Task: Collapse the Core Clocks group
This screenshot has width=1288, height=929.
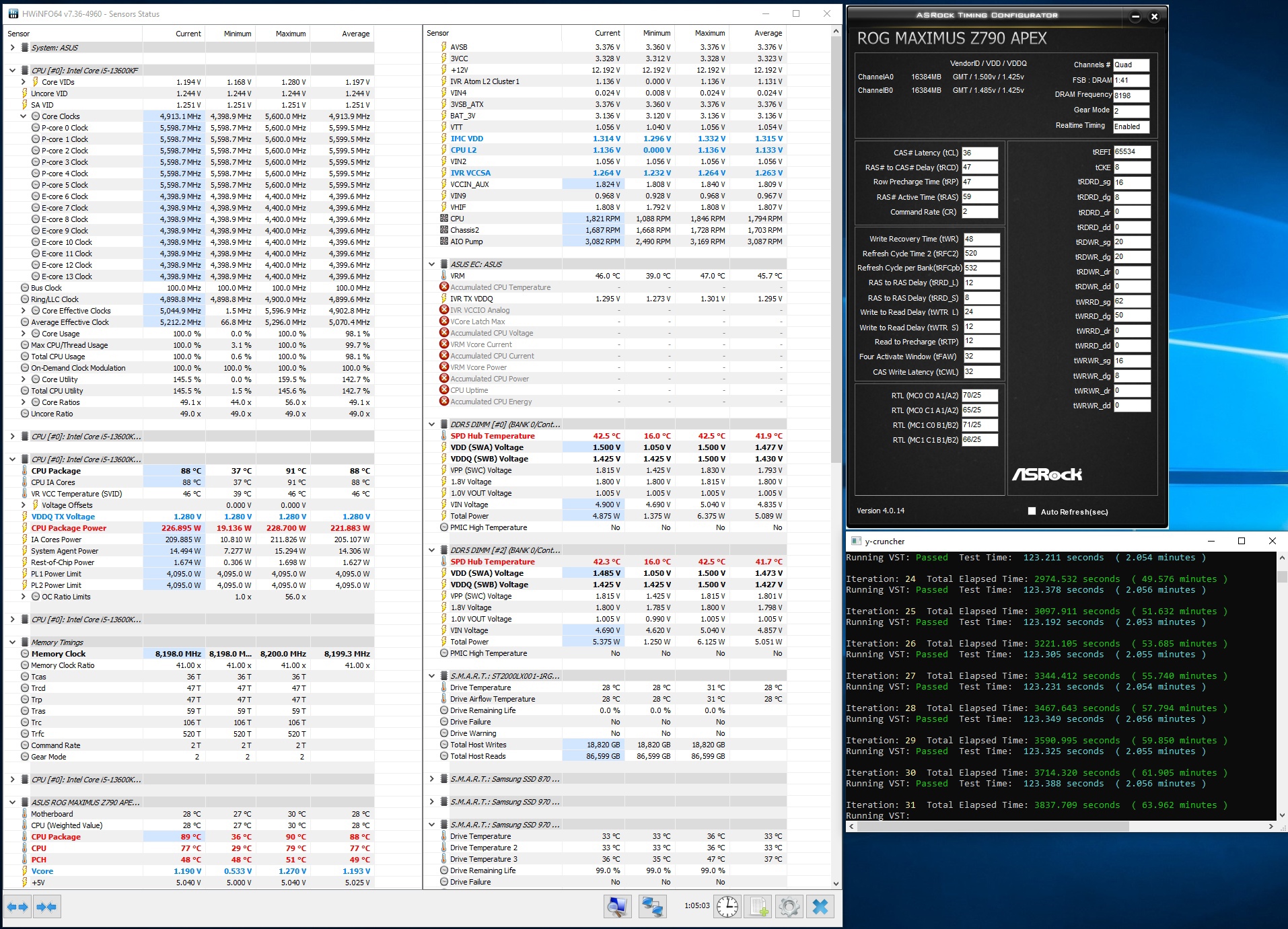Action: [24, 116]
